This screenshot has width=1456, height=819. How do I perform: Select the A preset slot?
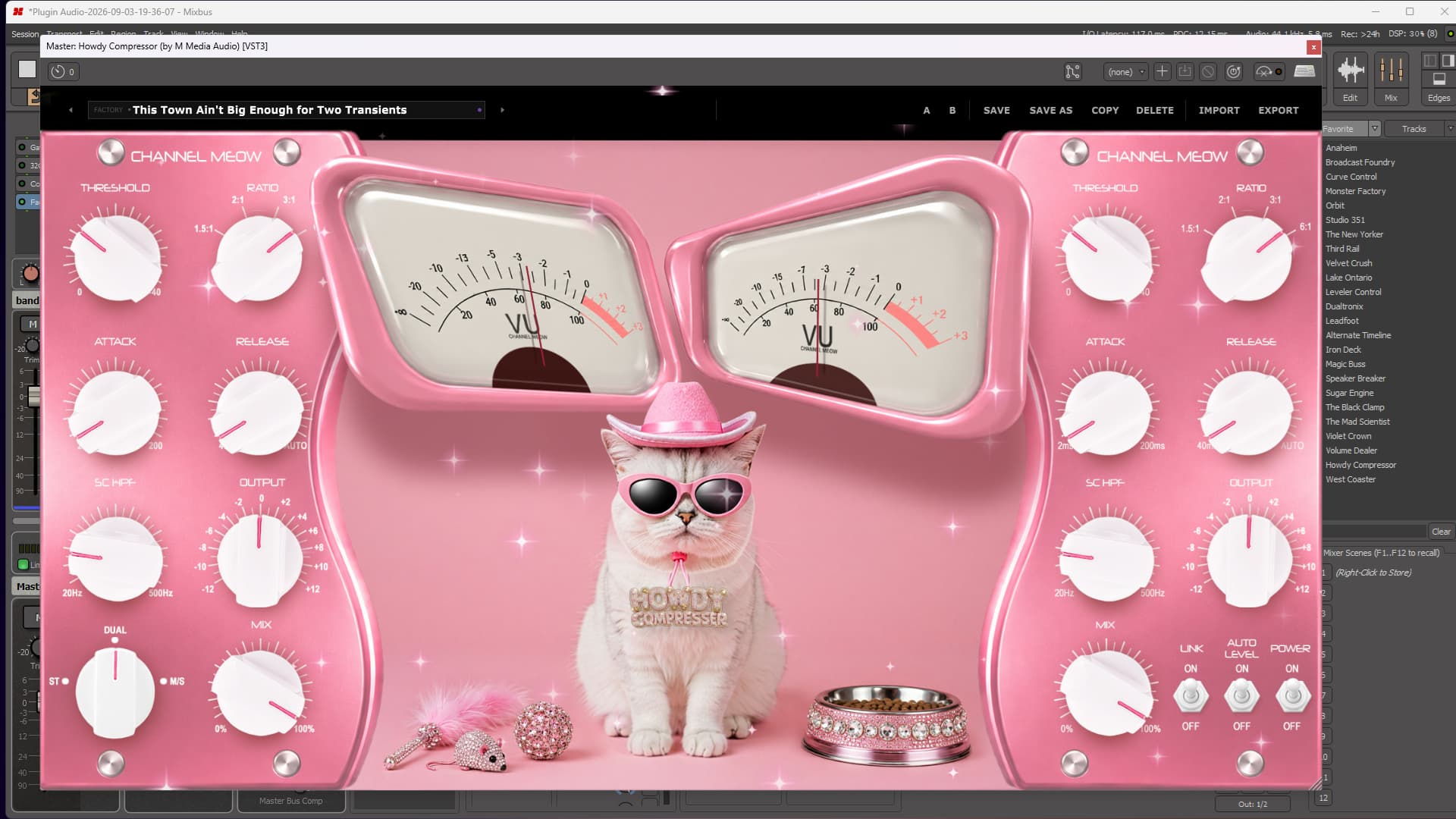click(927, 110)
